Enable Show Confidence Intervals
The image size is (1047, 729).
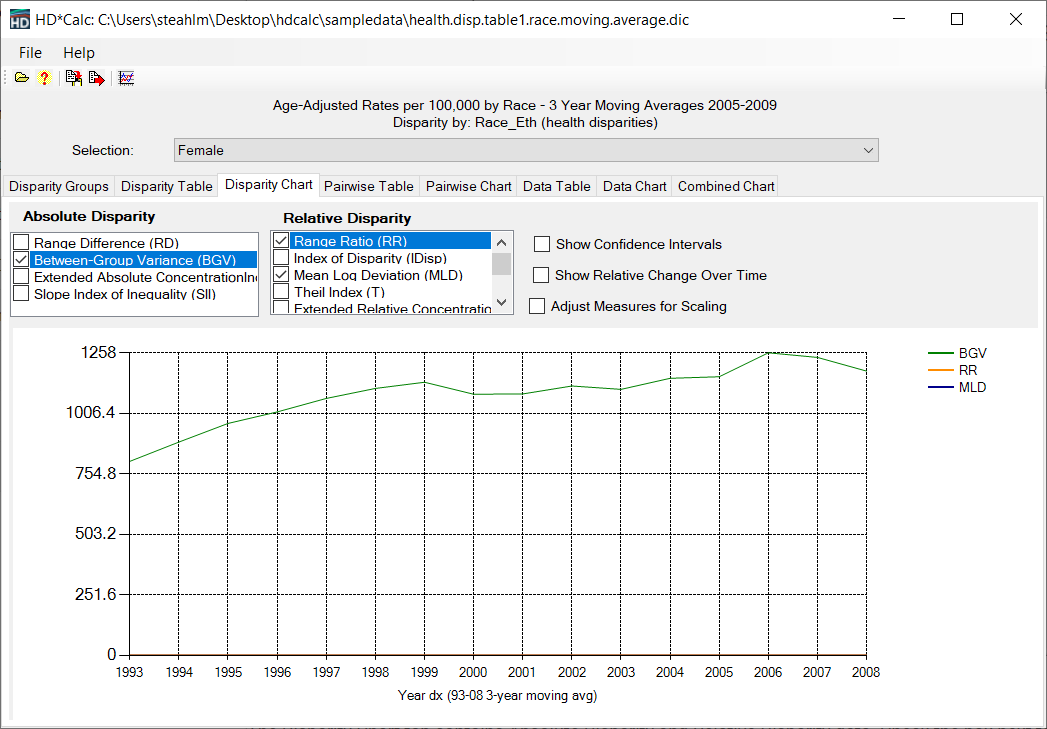click(x=541, y=243)
